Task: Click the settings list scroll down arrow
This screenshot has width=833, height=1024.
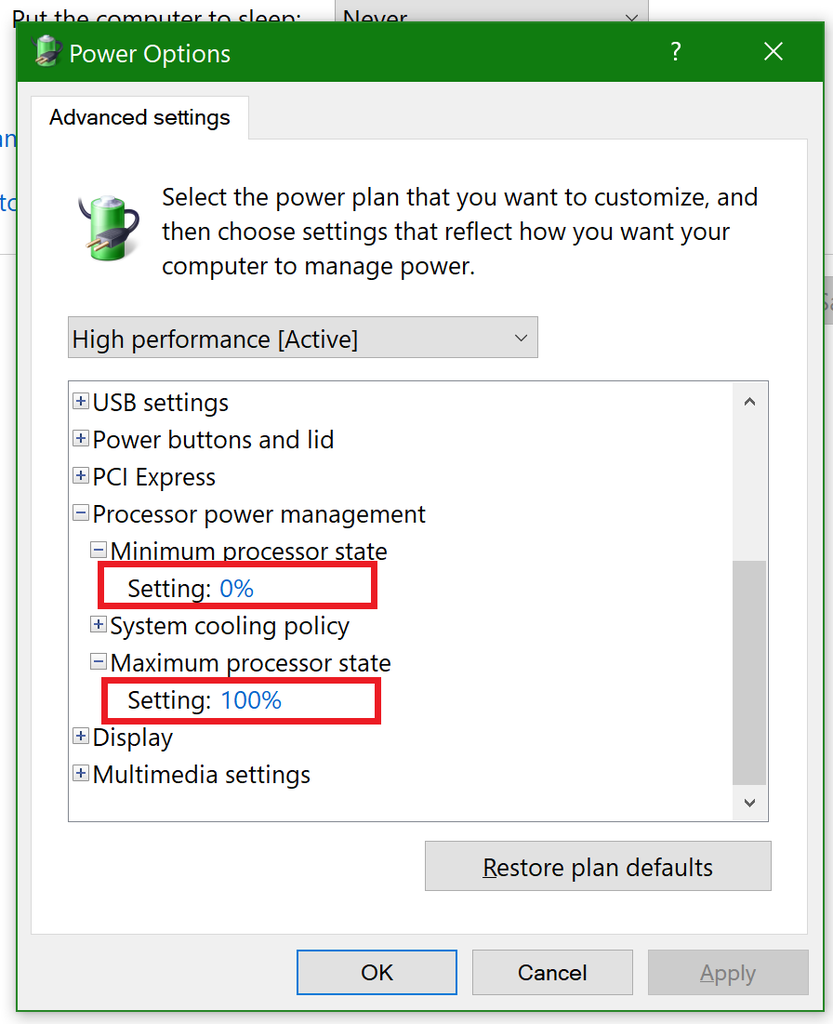Action: (750, 801)
